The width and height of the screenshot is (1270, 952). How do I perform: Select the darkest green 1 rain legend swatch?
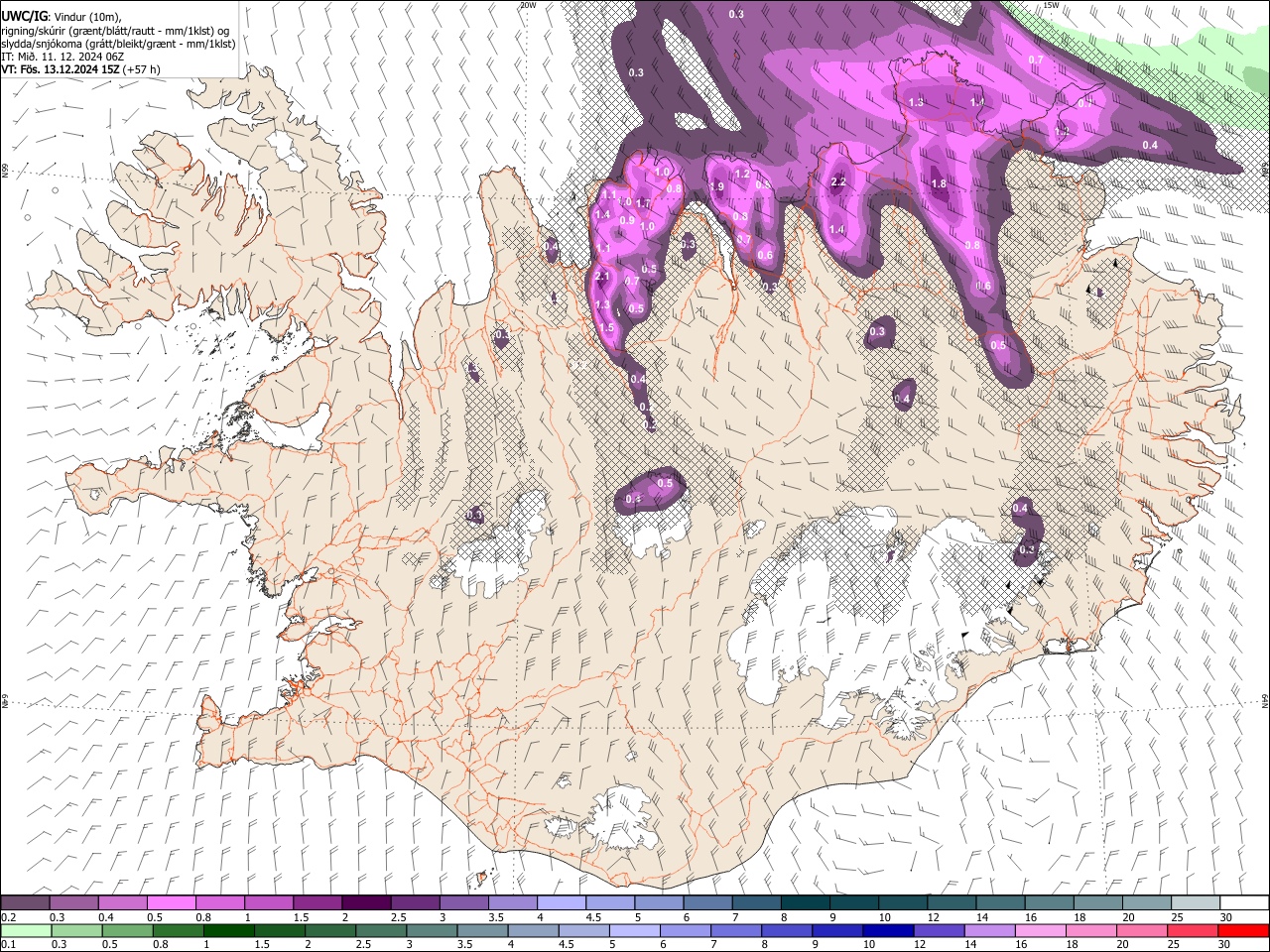(x=229, y=930)
